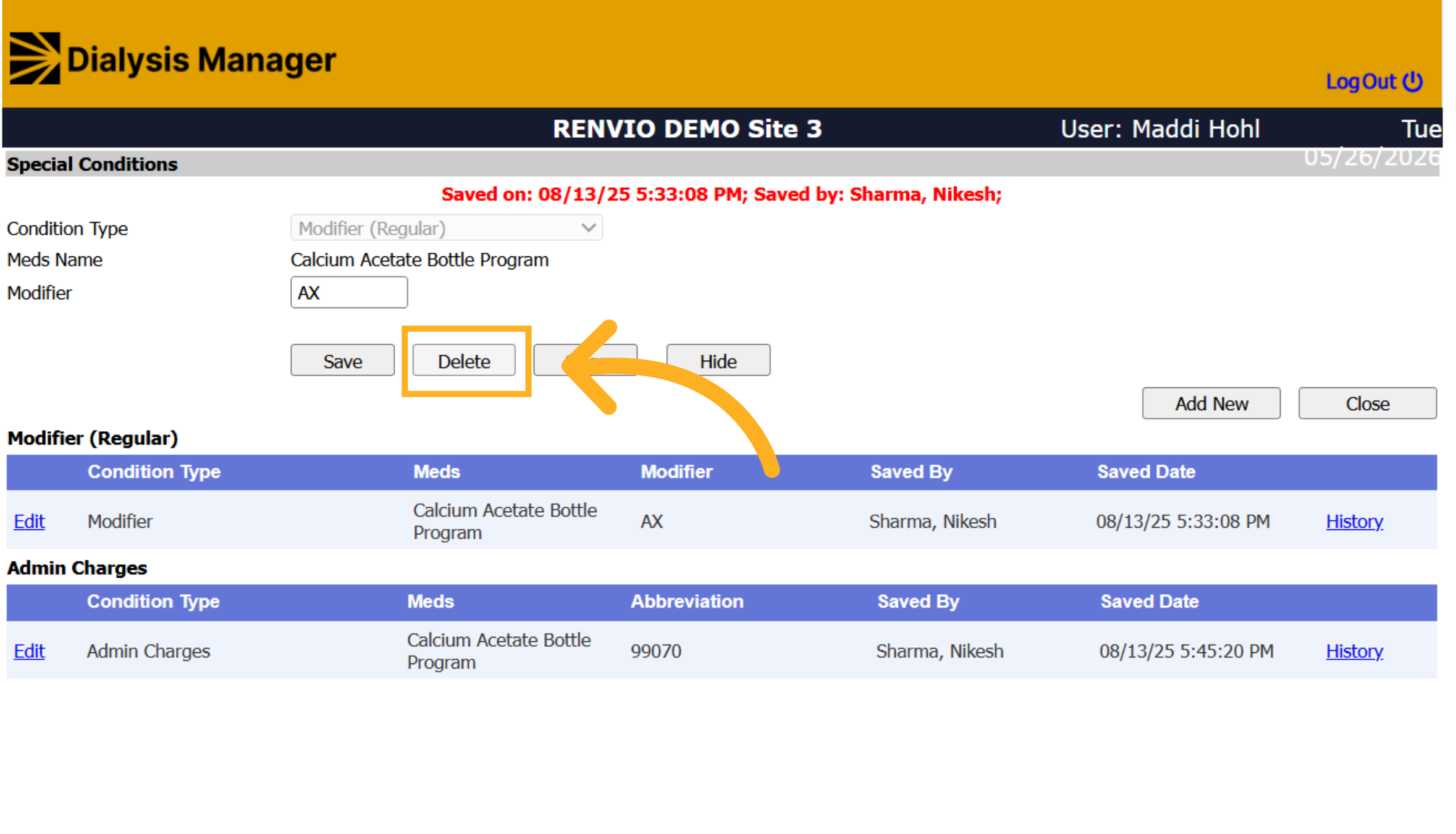
Task: Click the 99070 abbreviation cell
Action: [x=656, y=651]
